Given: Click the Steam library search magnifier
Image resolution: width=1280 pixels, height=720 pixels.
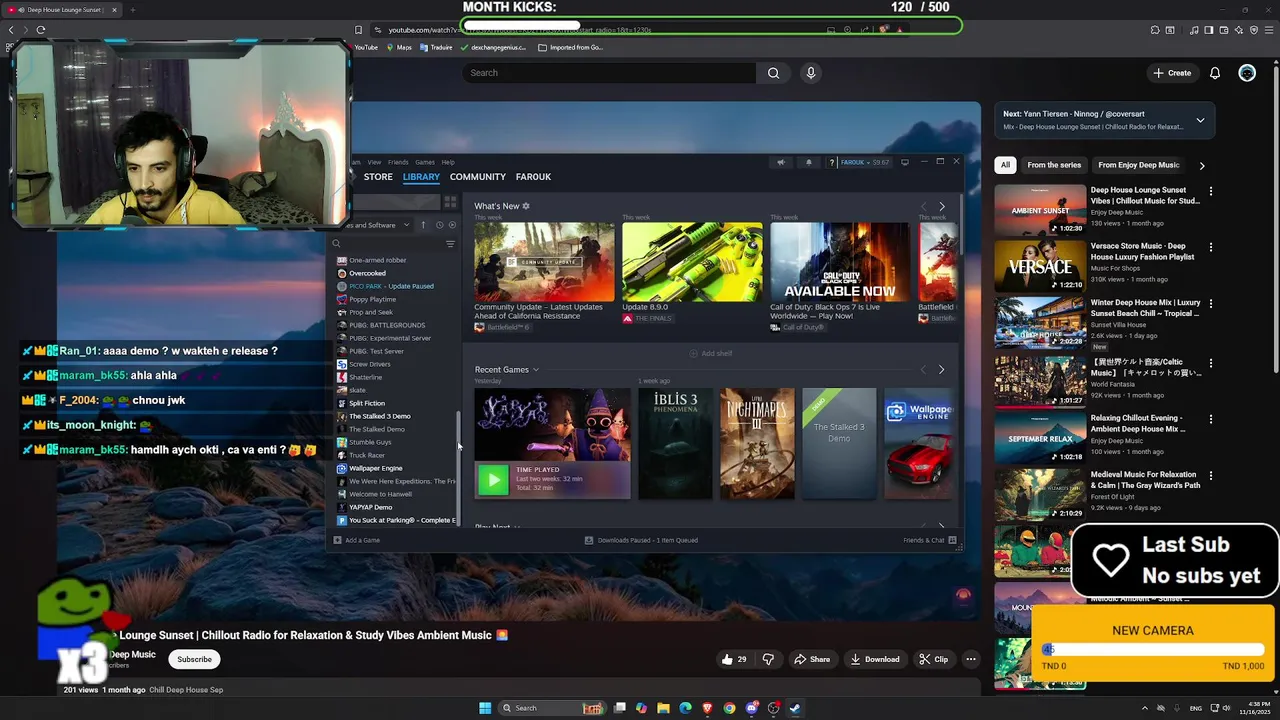Looking at the screenshot, I should point(336,244).
